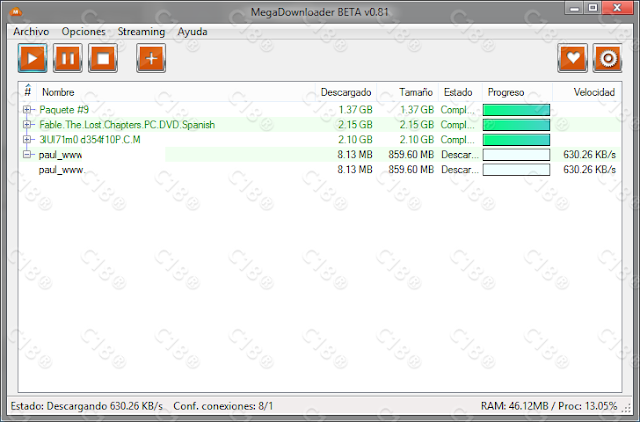Maximize the MegaDownloader window
The height and width of the screenshot is (422, 640).
pos(593,9)
